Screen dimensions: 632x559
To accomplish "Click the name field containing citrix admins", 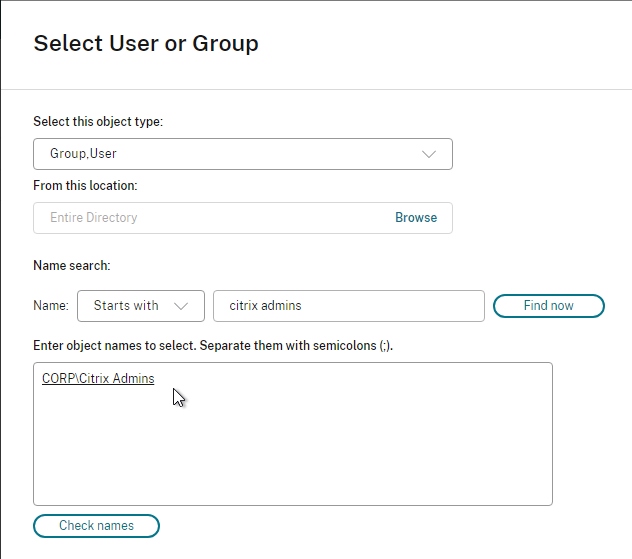I will (349, 306).
